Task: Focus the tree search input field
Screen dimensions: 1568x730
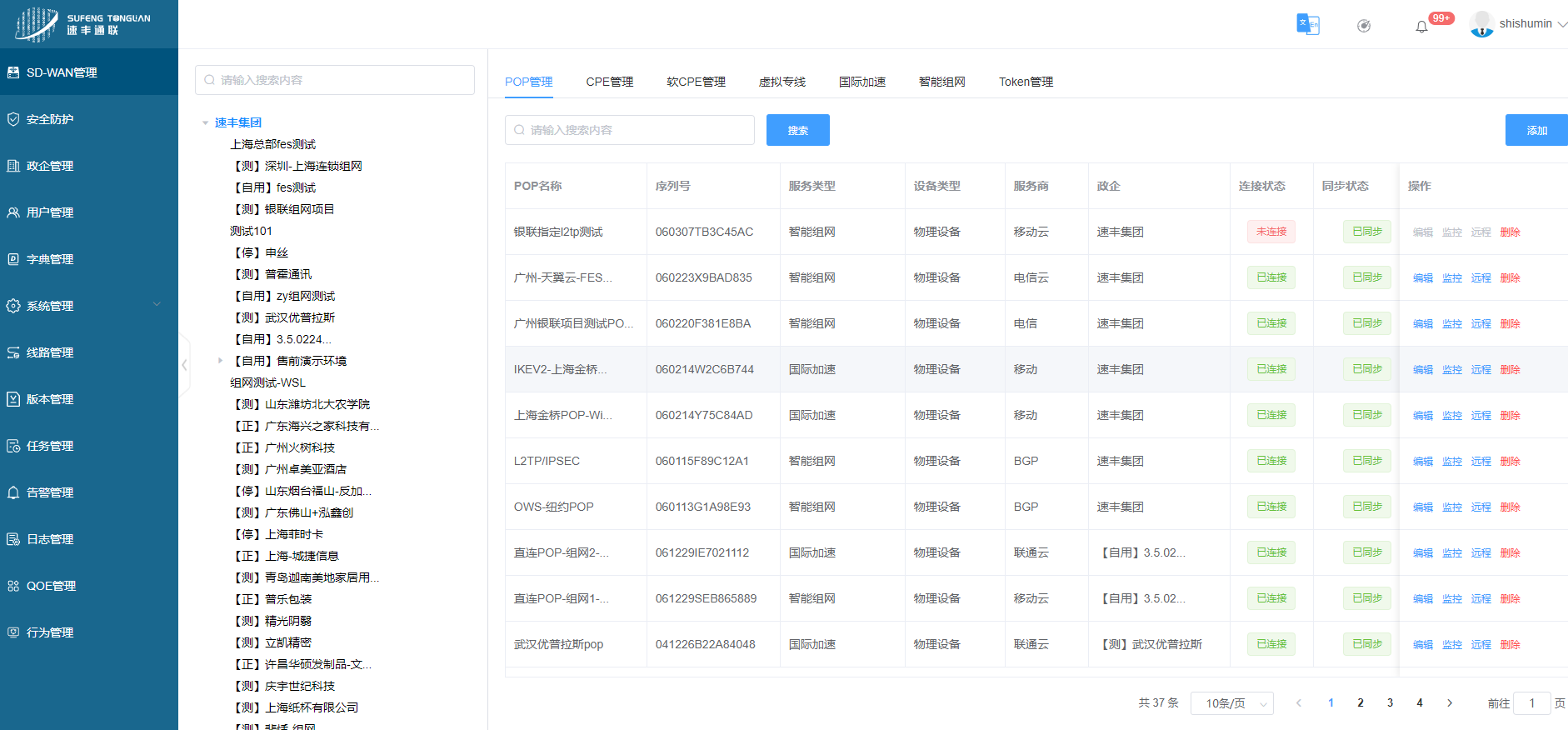Action: [335, 80]
